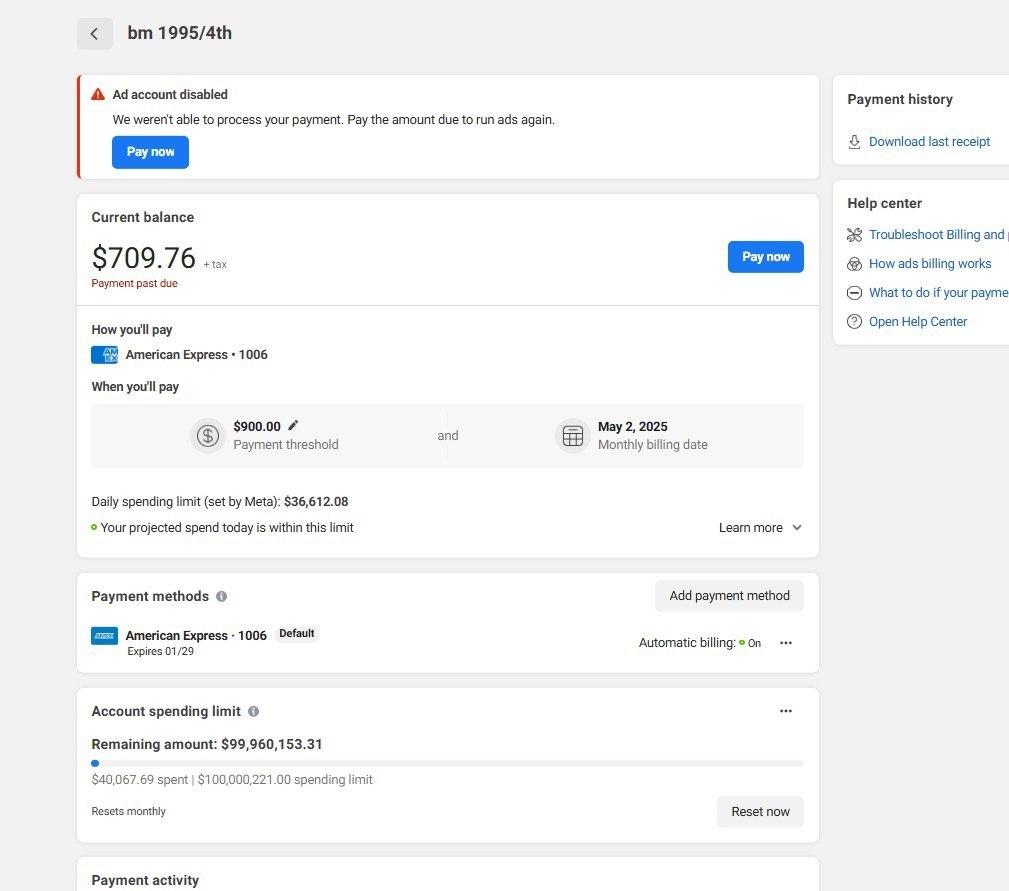Click the download icon for last receipt
Screen dimensions: 1009x891
click(x=854, y=142)
